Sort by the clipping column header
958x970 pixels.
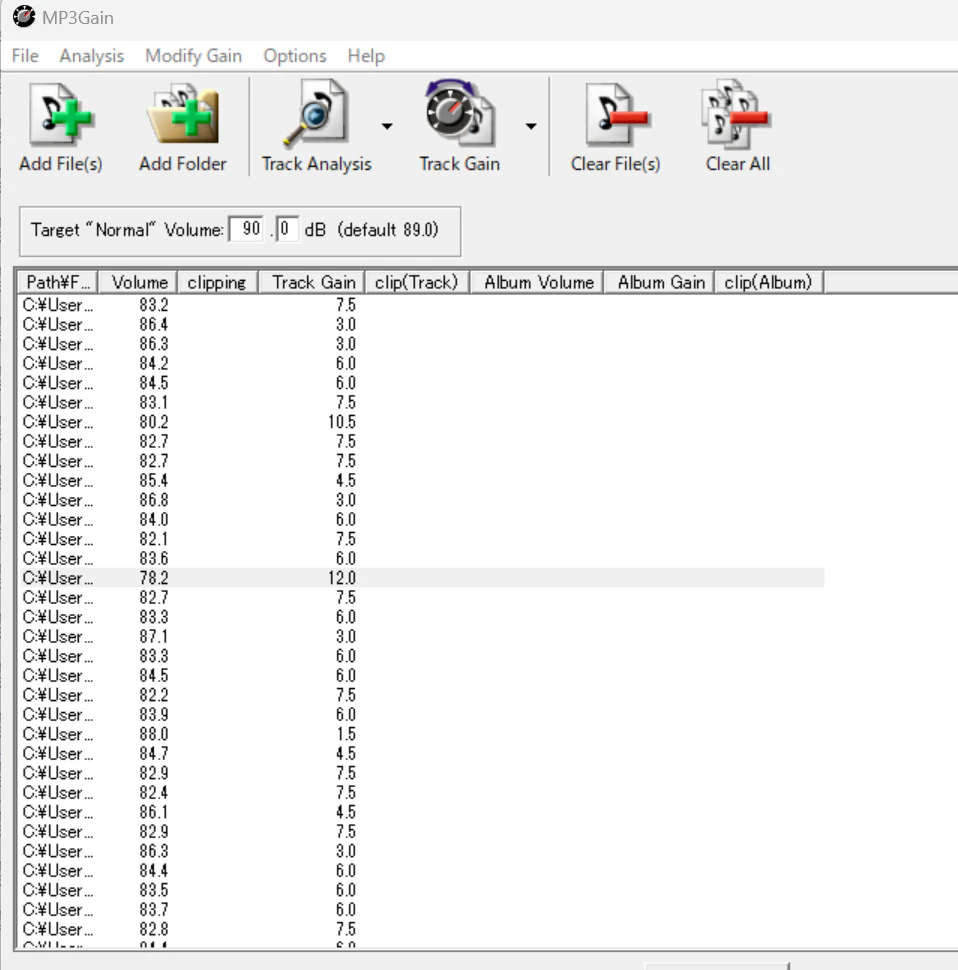tap(217, 282)
